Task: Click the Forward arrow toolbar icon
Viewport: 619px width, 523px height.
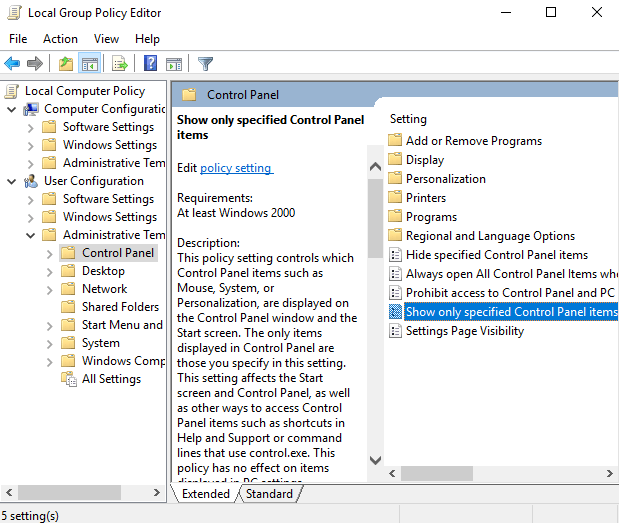Action: click(x=35, y=63)
